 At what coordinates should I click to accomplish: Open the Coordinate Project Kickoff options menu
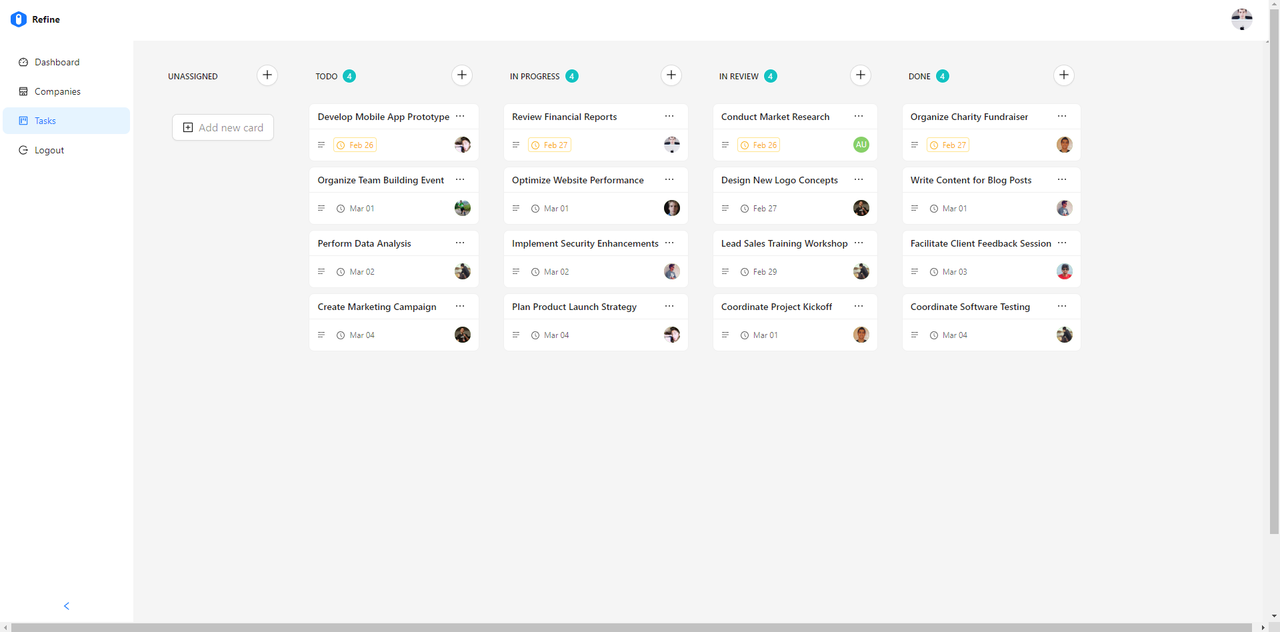[859, 307]
